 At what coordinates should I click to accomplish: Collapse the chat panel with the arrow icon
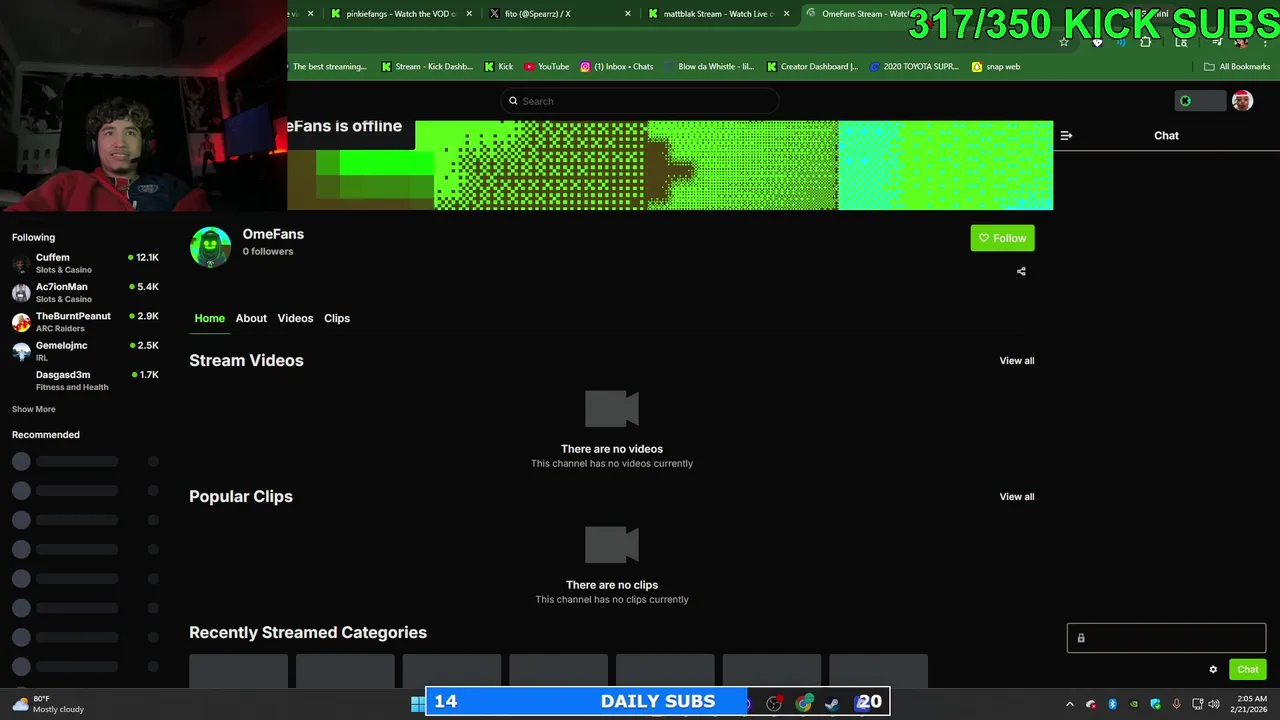1066,135
